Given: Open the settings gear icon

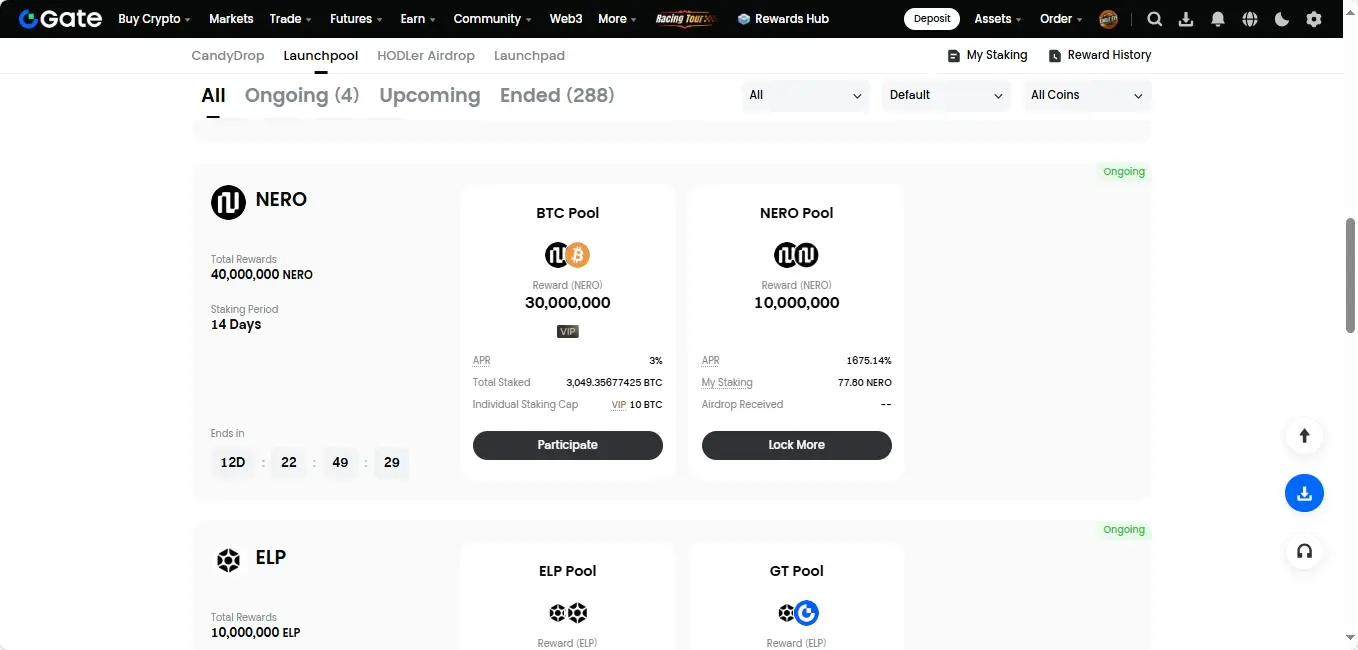Looking at the screenshot, I should (1314, 19).
